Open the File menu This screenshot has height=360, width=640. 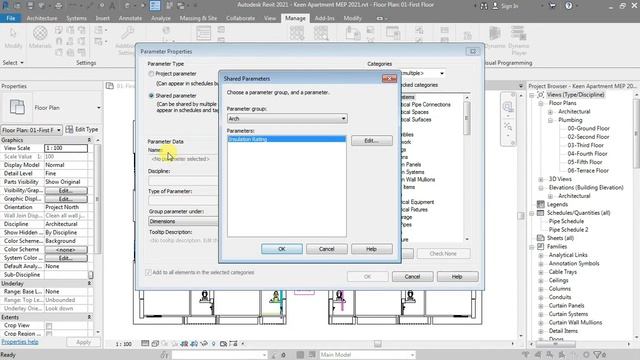(x=11, y=18)
